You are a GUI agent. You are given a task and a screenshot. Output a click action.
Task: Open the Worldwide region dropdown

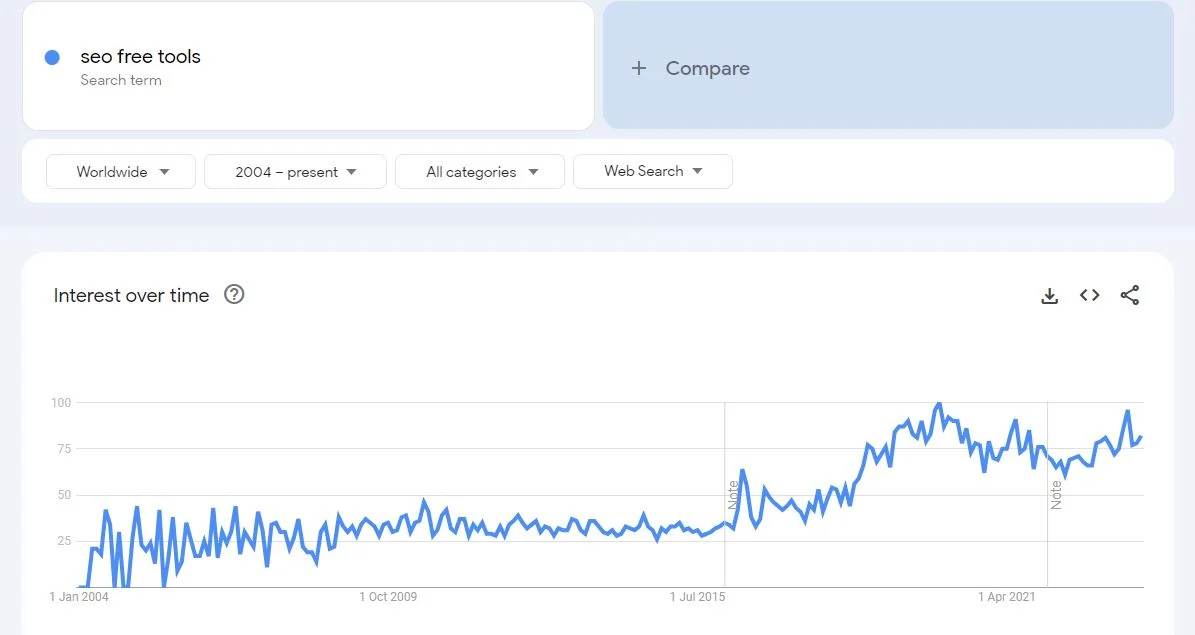coord(120,171)
